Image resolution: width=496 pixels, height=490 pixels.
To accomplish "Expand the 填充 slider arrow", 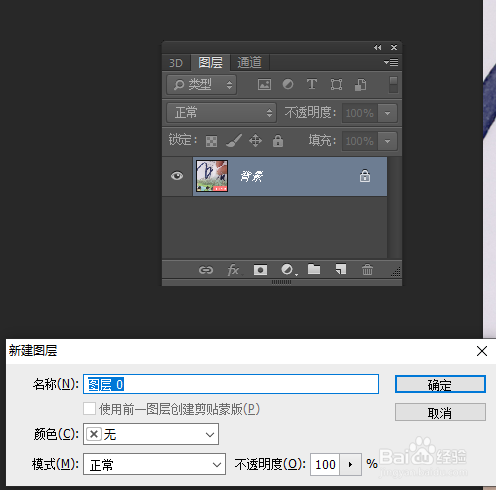I will 387,141.
